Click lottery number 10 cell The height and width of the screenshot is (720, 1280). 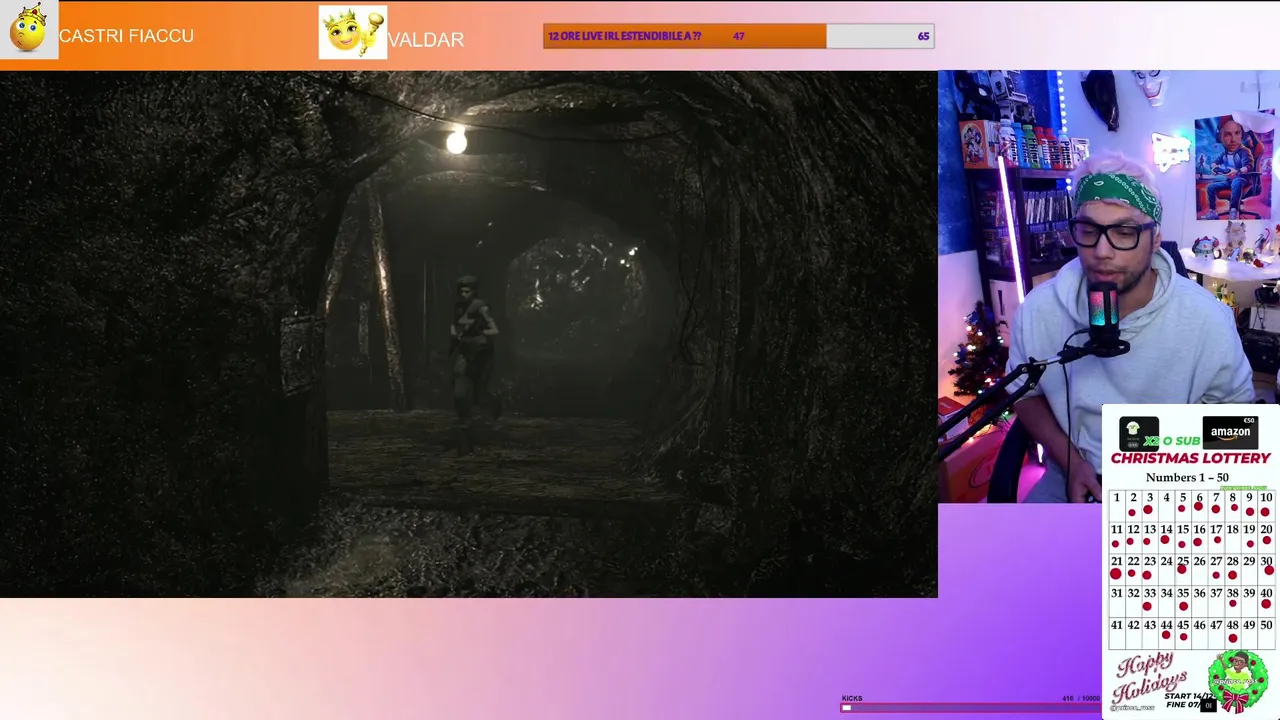pyautogui.click(x=1266, y=505)
